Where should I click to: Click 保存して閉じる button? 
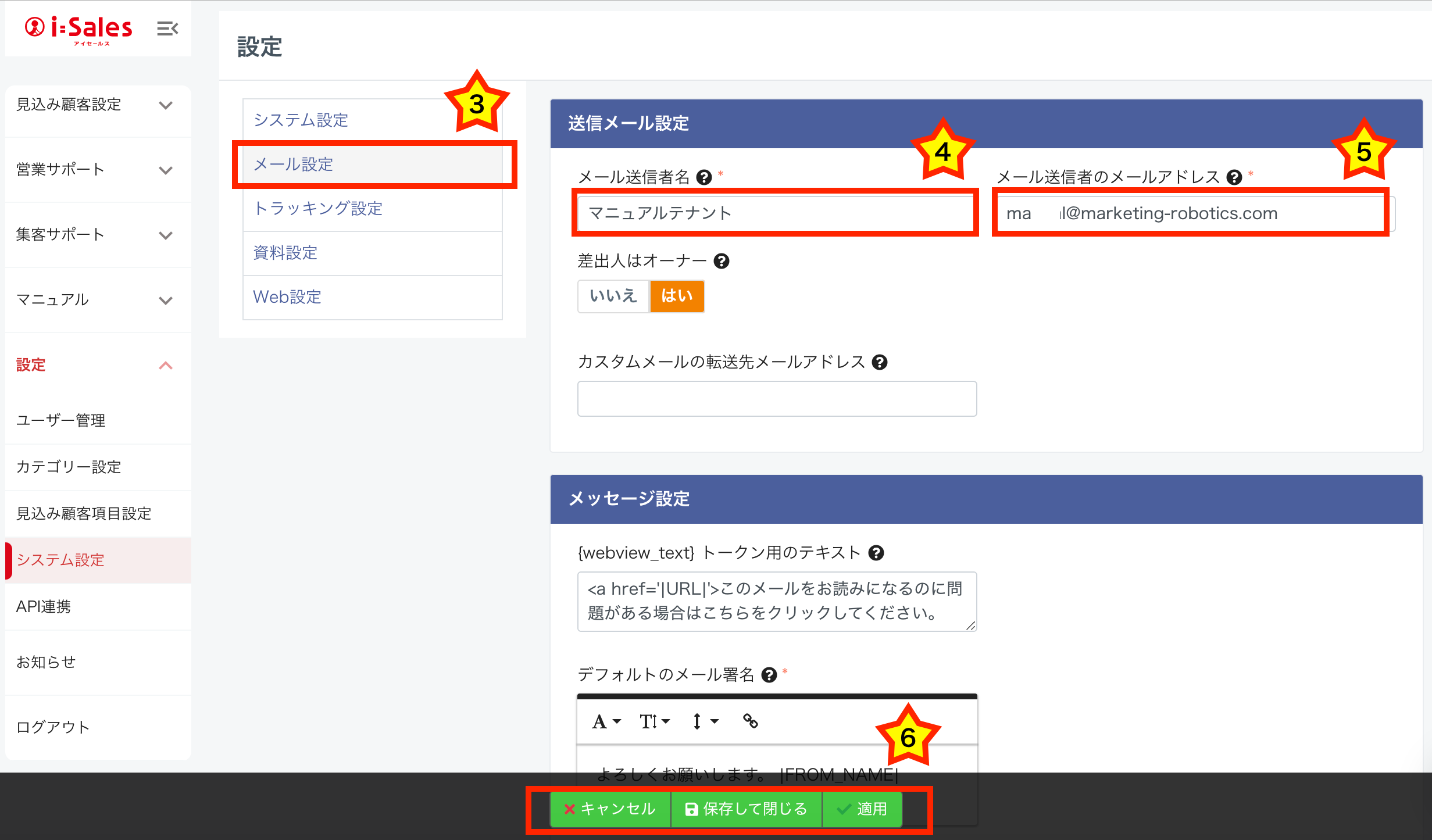(747, 809)
